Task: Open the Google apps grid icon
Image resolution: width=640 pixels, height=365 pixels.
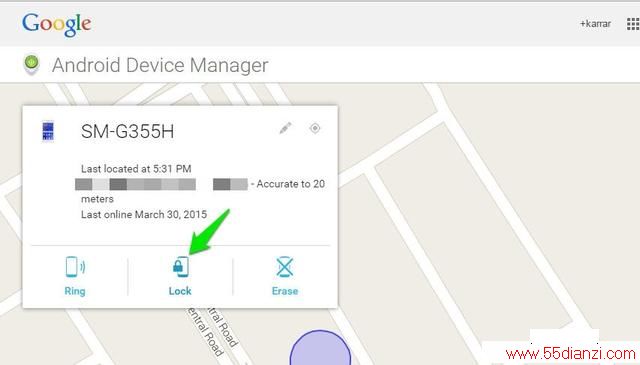Action: tap(633, 24)
